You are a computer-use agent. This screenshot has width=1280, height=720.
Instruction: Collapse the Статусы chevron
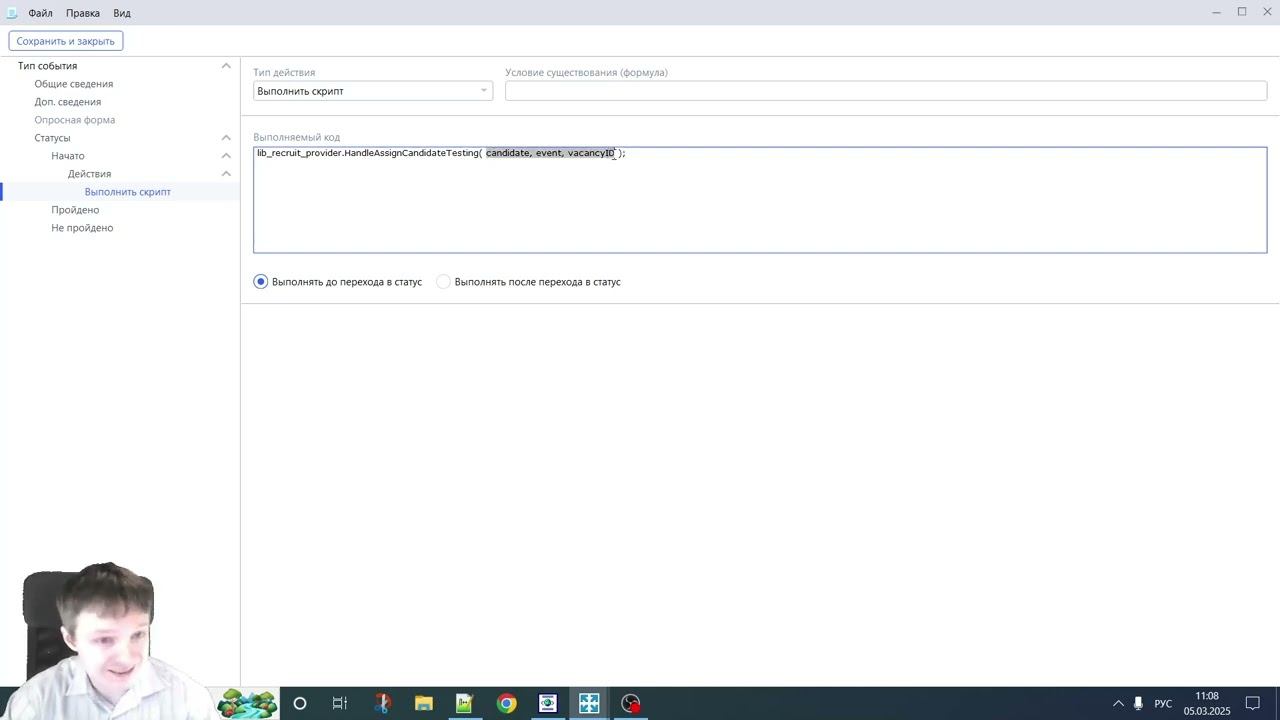(226, 138)
